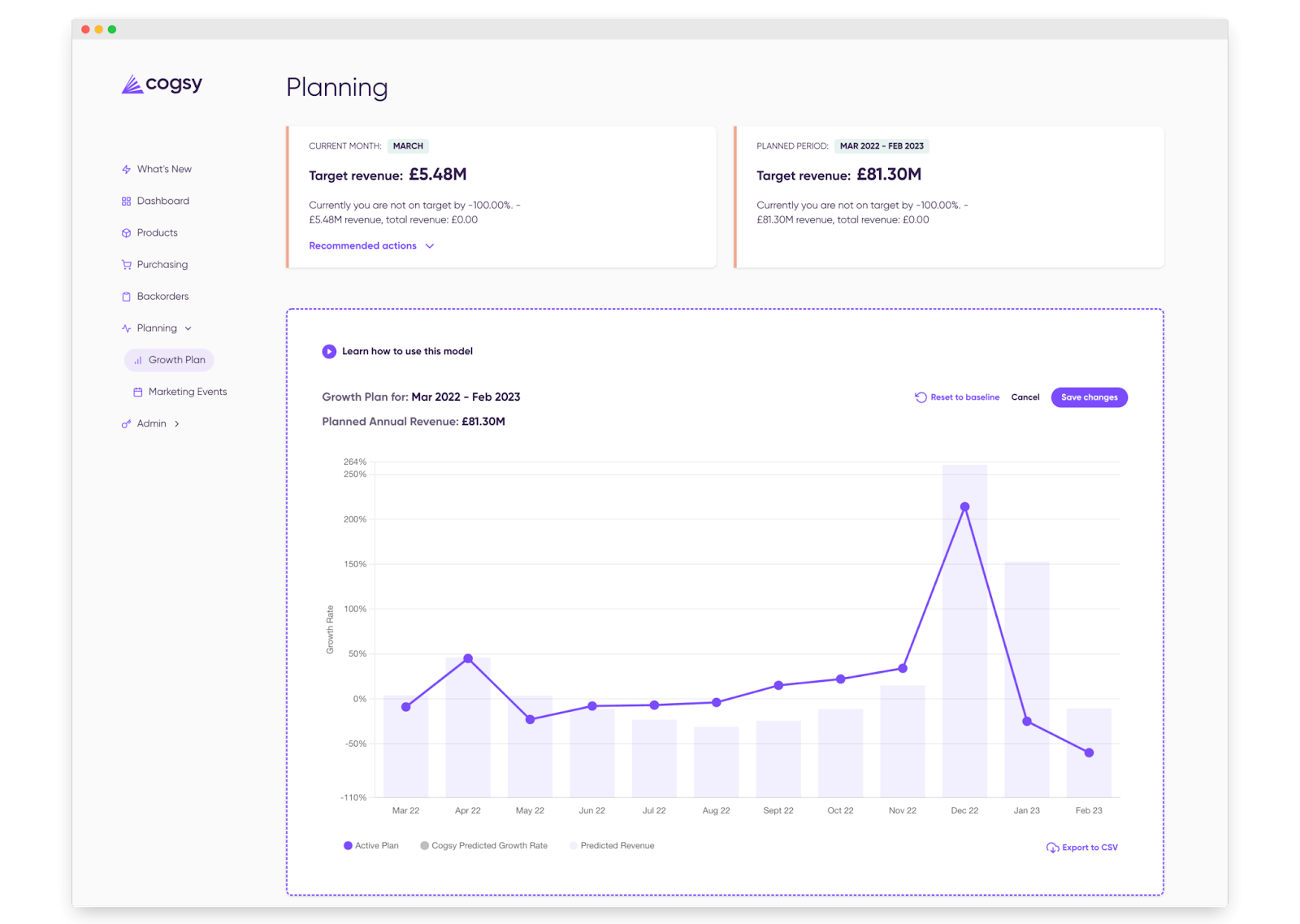Click the Export to CSV cloud icon

[x=1052, y=848]
